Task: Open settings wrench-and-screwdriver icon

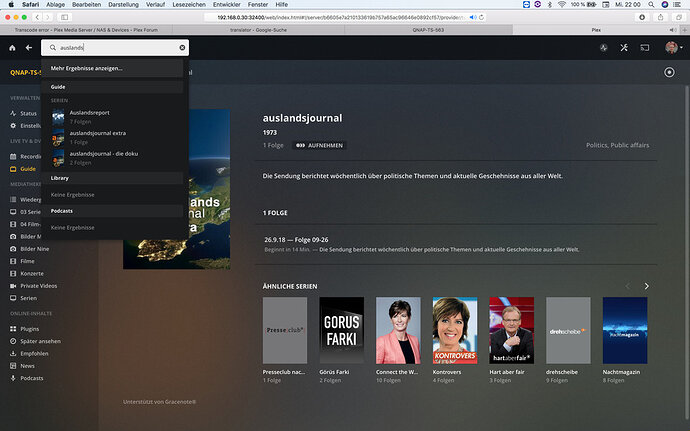Action: [x=624, y=48]
